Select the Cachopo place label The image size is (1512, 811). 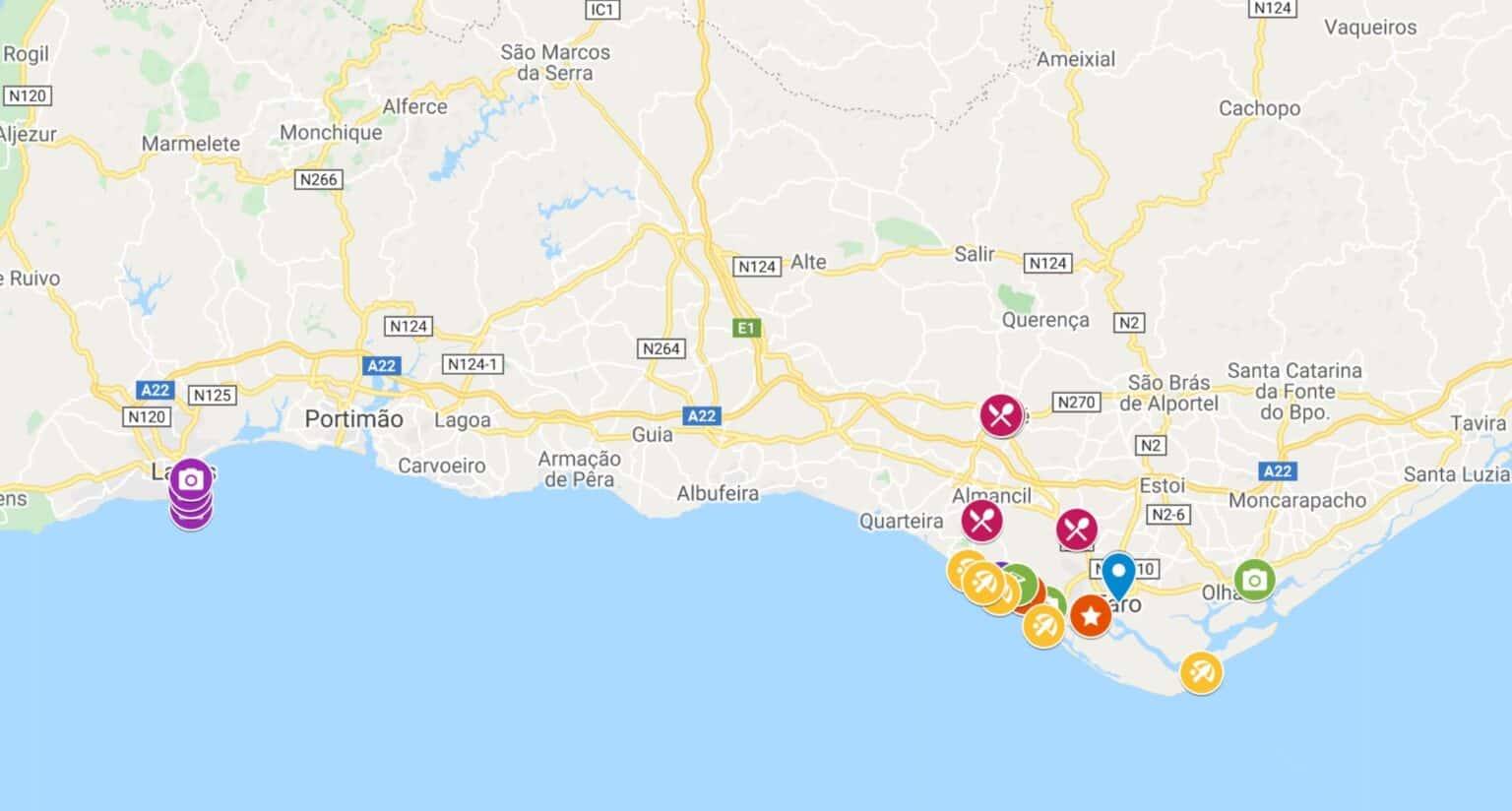tap(1259, 108)
